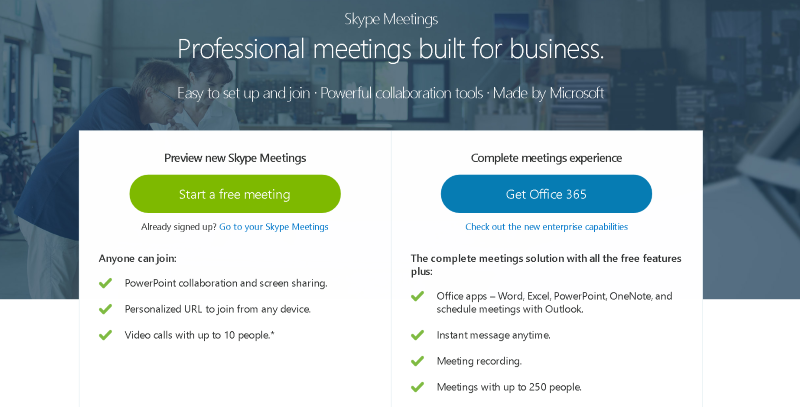Click the checkmark next to Instant message anytime
Screen dimensions: 800x407
[417, 335]
